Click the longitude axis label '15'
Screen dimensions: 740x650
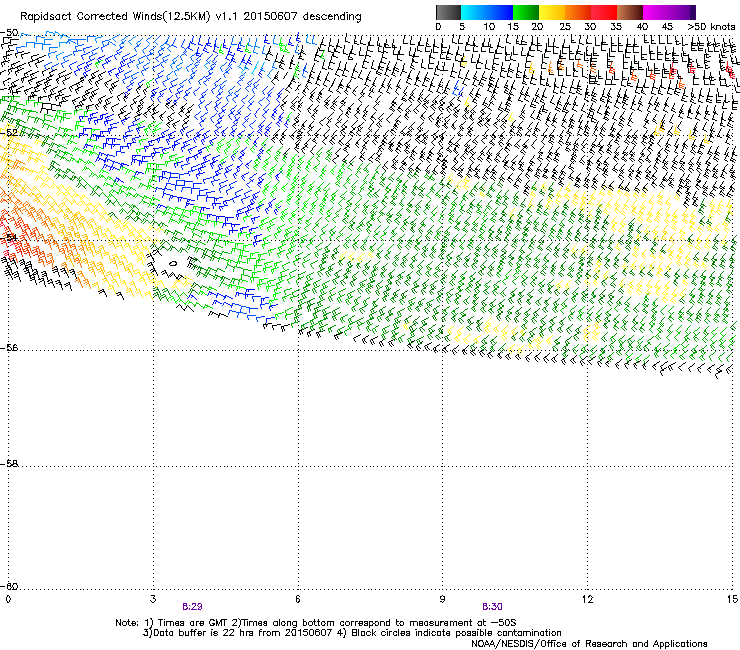732,599
